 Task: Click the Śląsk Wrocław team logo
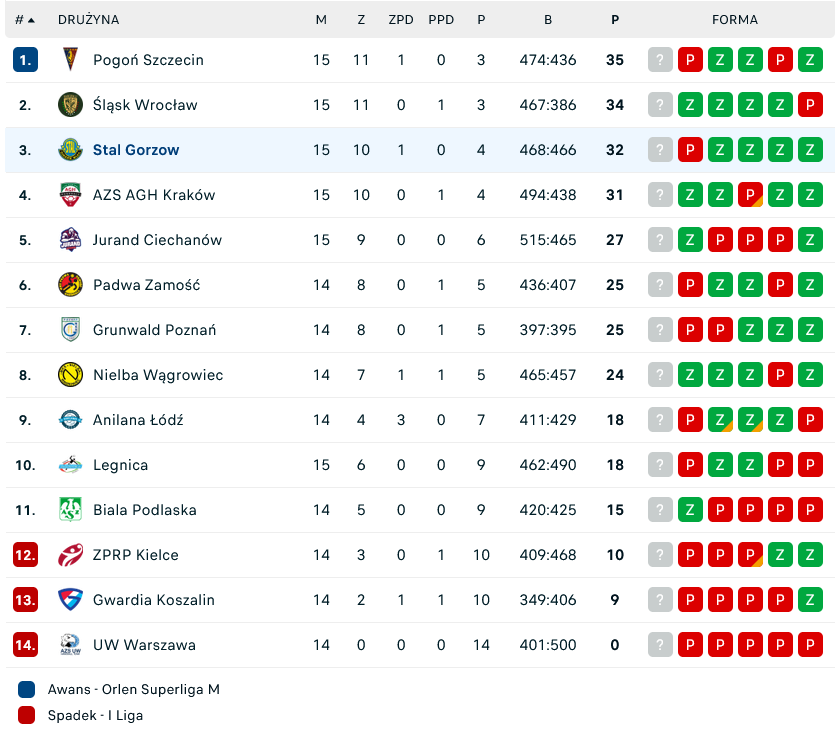(x=70, y=105)
